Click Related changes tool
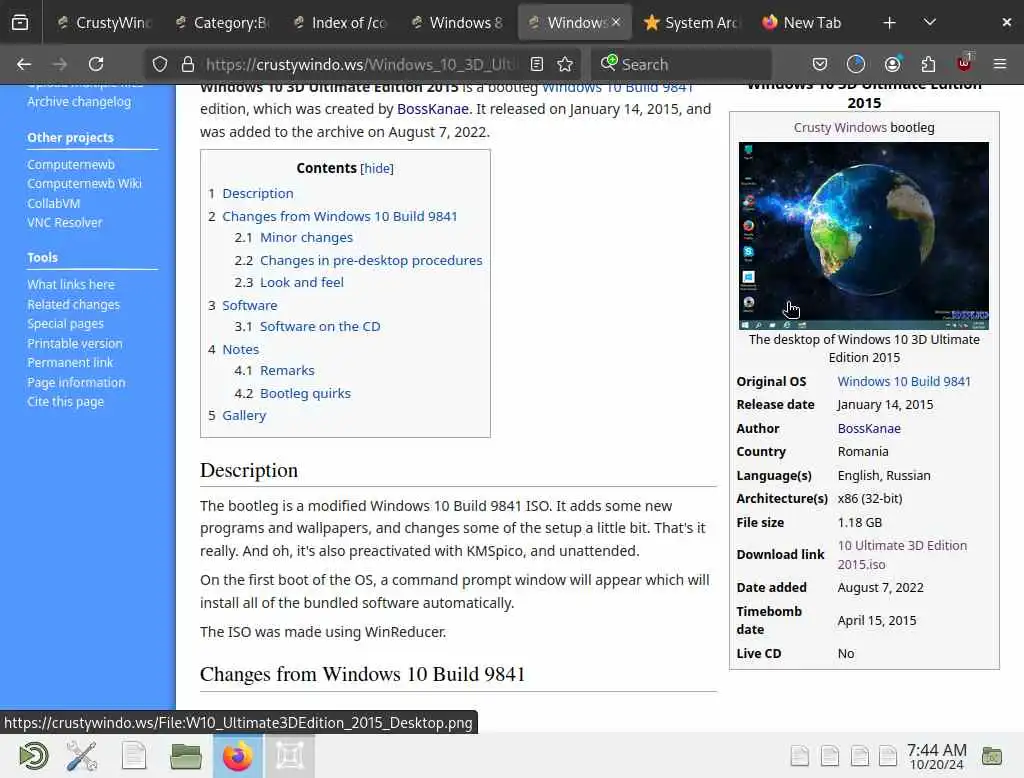 [x=73, y=304]
